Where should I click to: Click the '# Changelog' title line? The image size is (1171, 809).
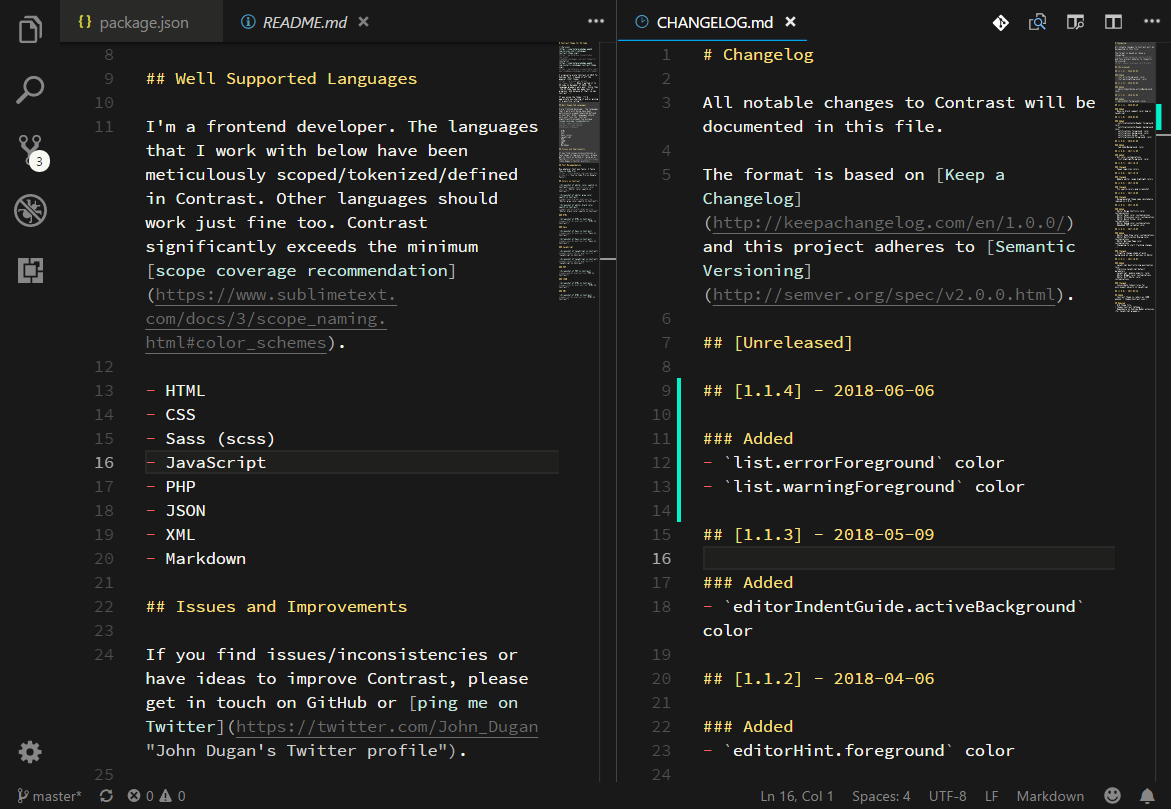(758, 55)
